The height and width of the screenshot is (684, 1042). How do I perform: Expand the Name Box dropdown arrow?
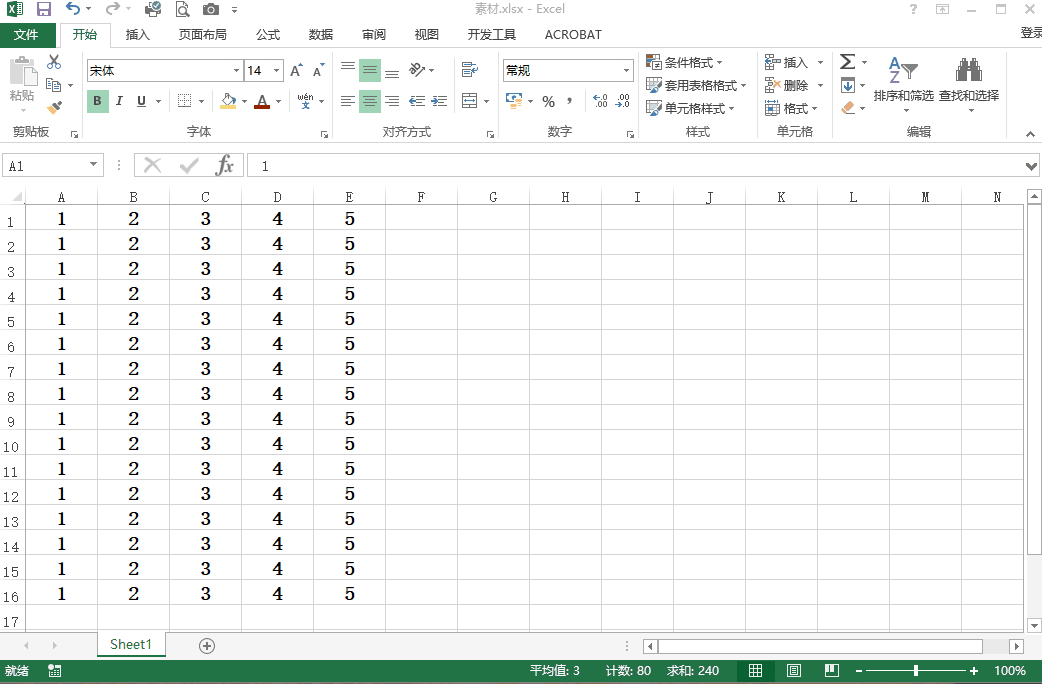[93, 165]
